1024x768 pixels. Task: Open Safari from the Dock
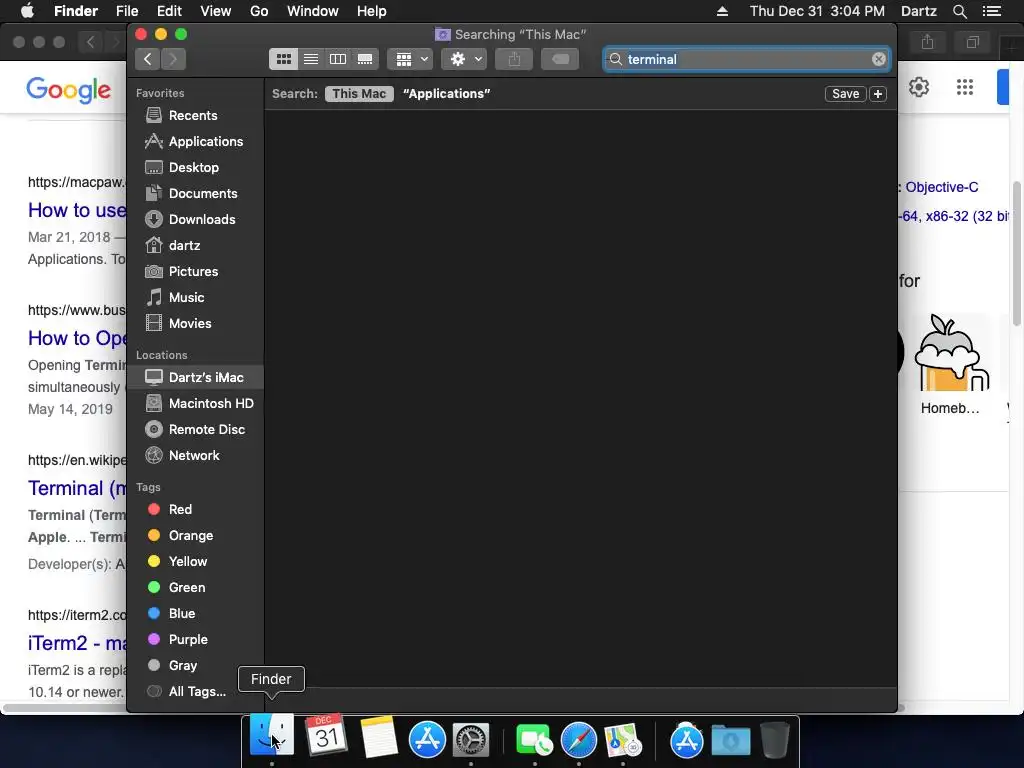pos(579,740)
